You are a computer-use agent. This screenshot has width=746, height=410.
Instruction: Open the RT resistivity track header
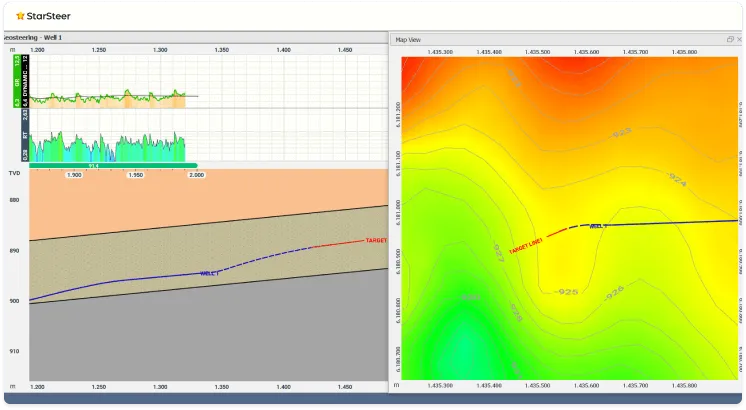[25, 135]
